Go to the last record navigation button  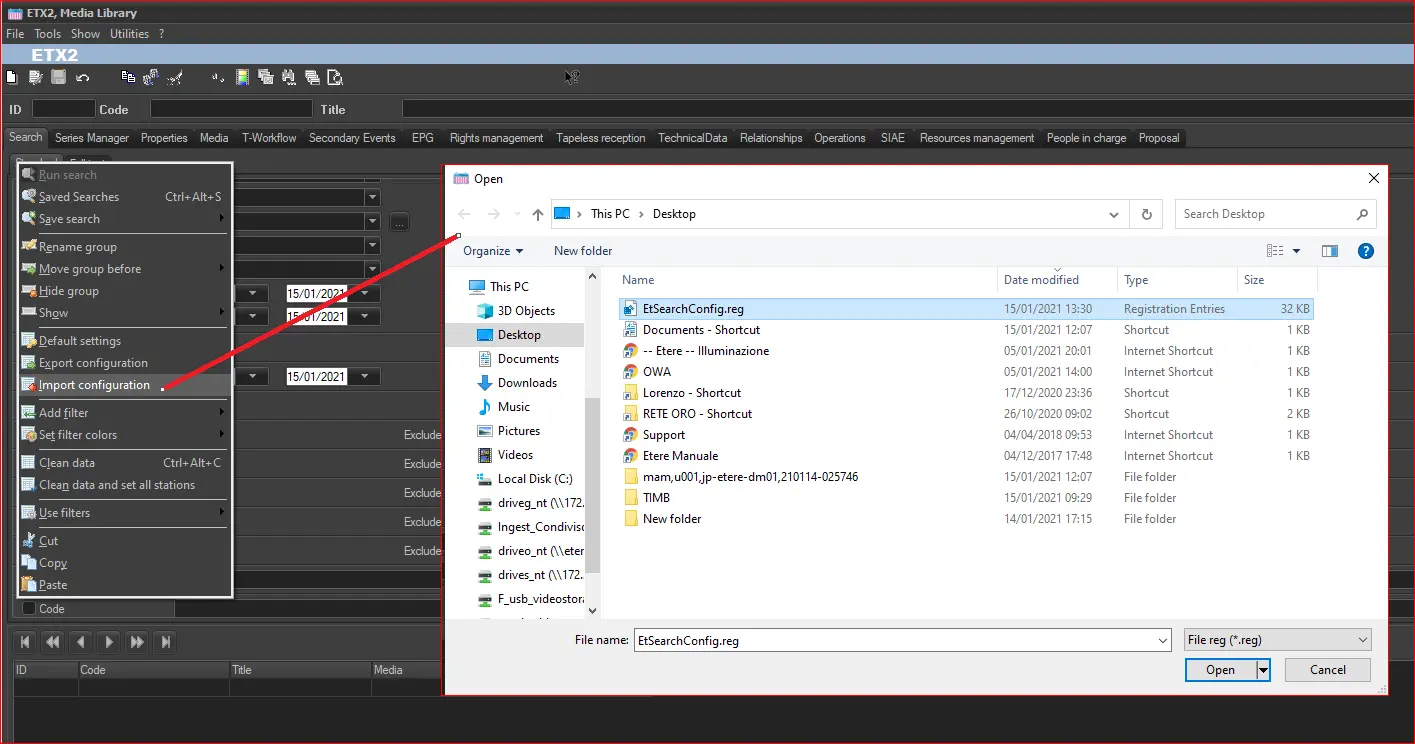(166, 642)
